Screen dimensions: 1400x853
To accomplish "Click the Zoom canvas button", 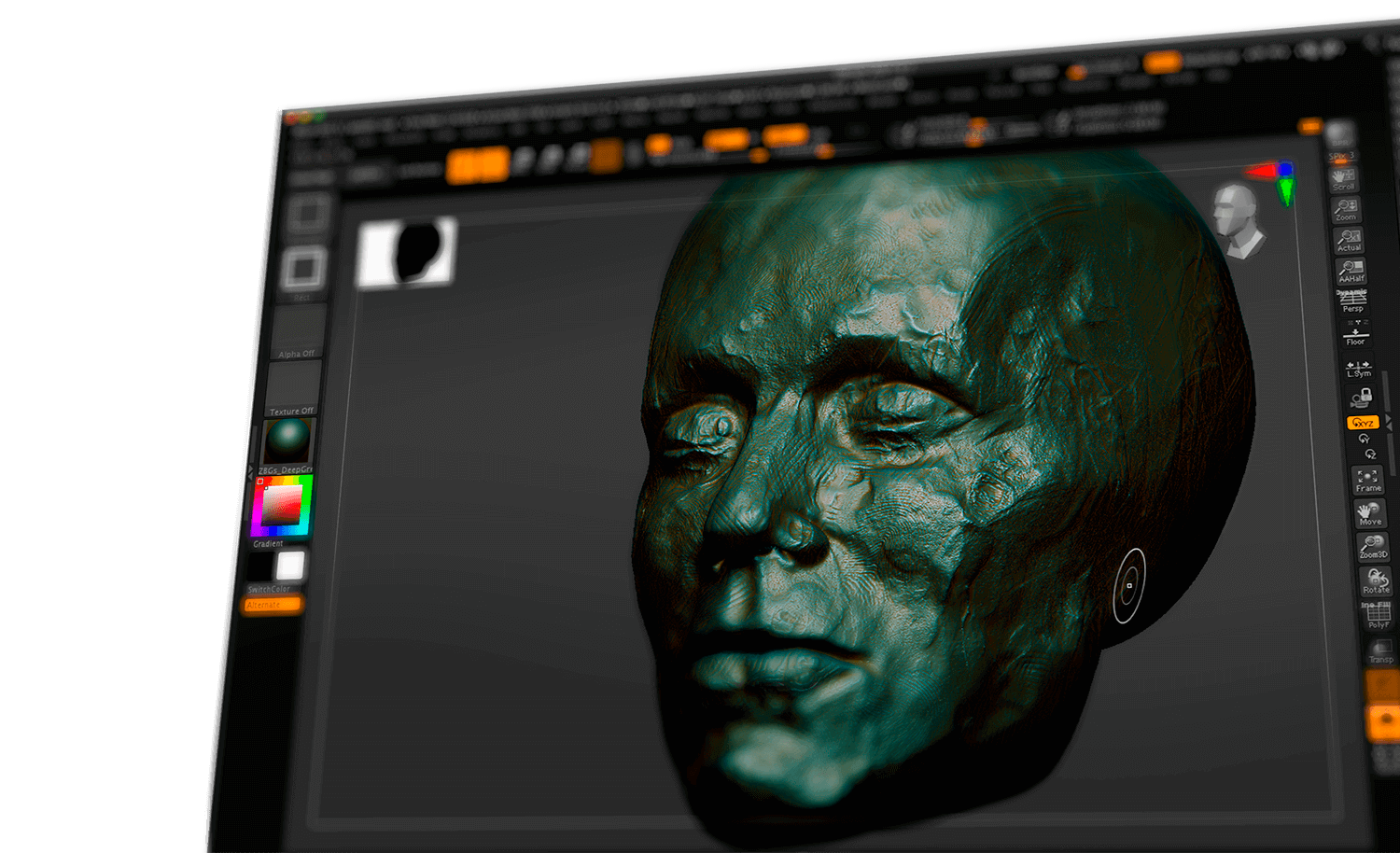I will [x=1345, y=209].
